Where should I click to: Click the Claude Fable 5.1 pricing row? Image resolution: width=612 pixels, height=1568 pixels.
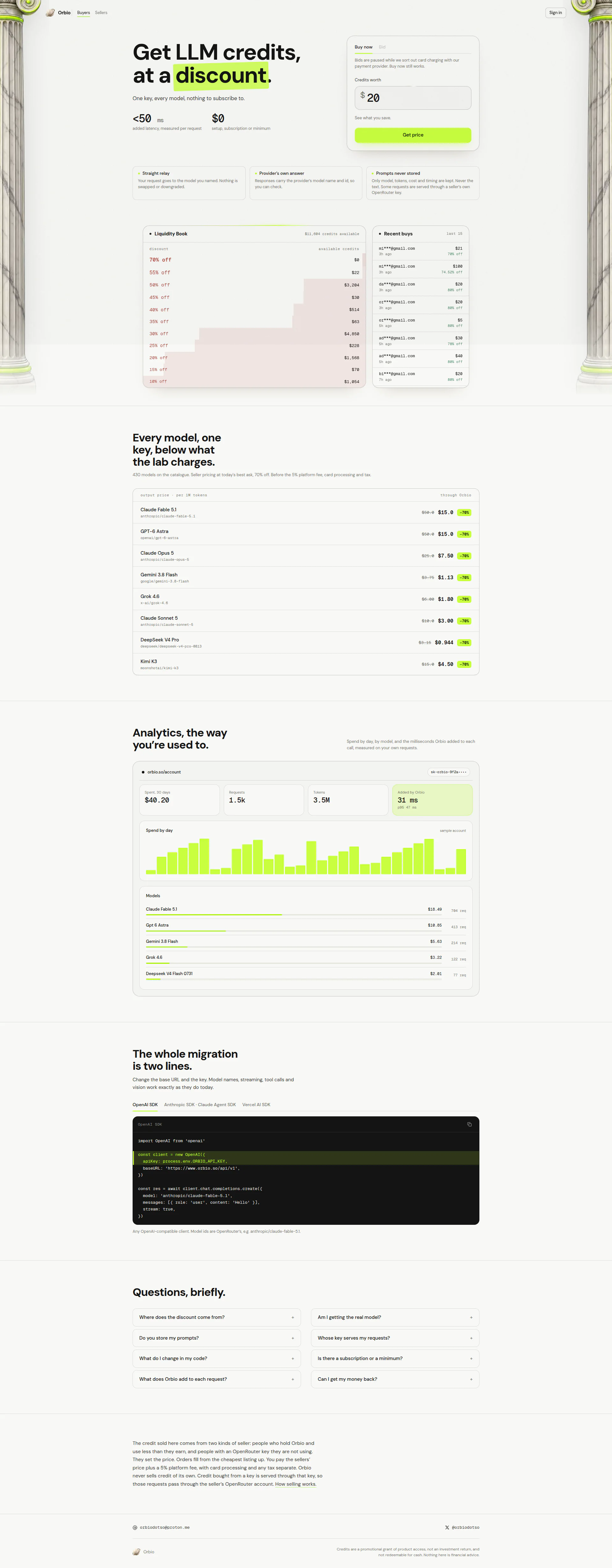click(306, 513)
